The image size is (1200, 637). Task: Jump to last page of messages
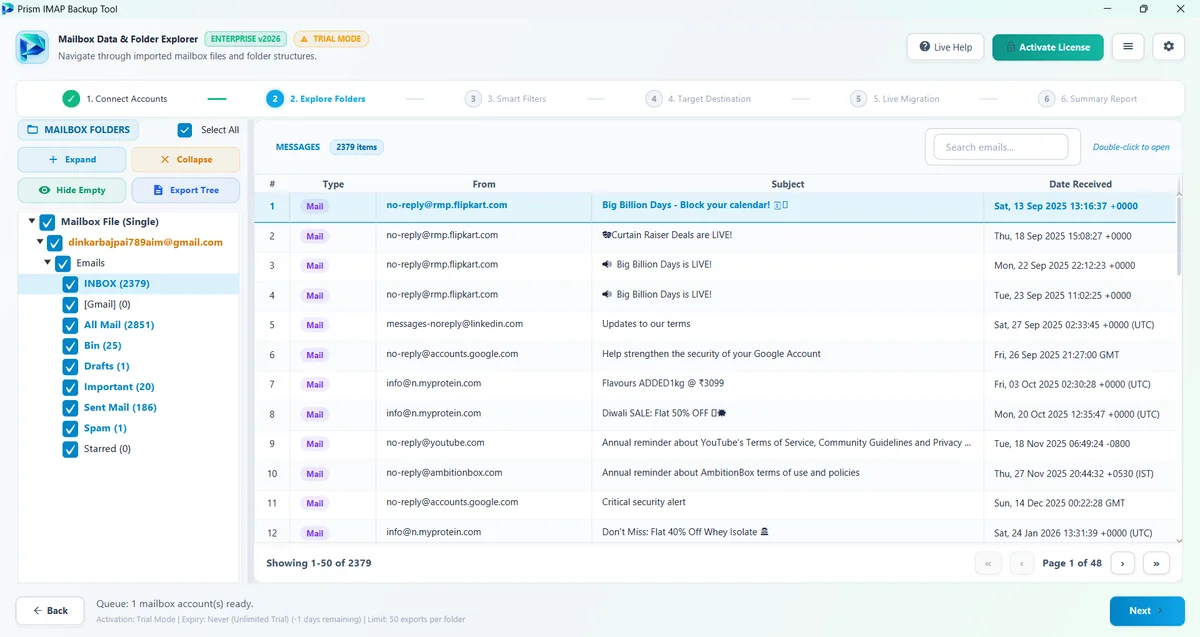pyautogui.click(x=1156, y=563)
